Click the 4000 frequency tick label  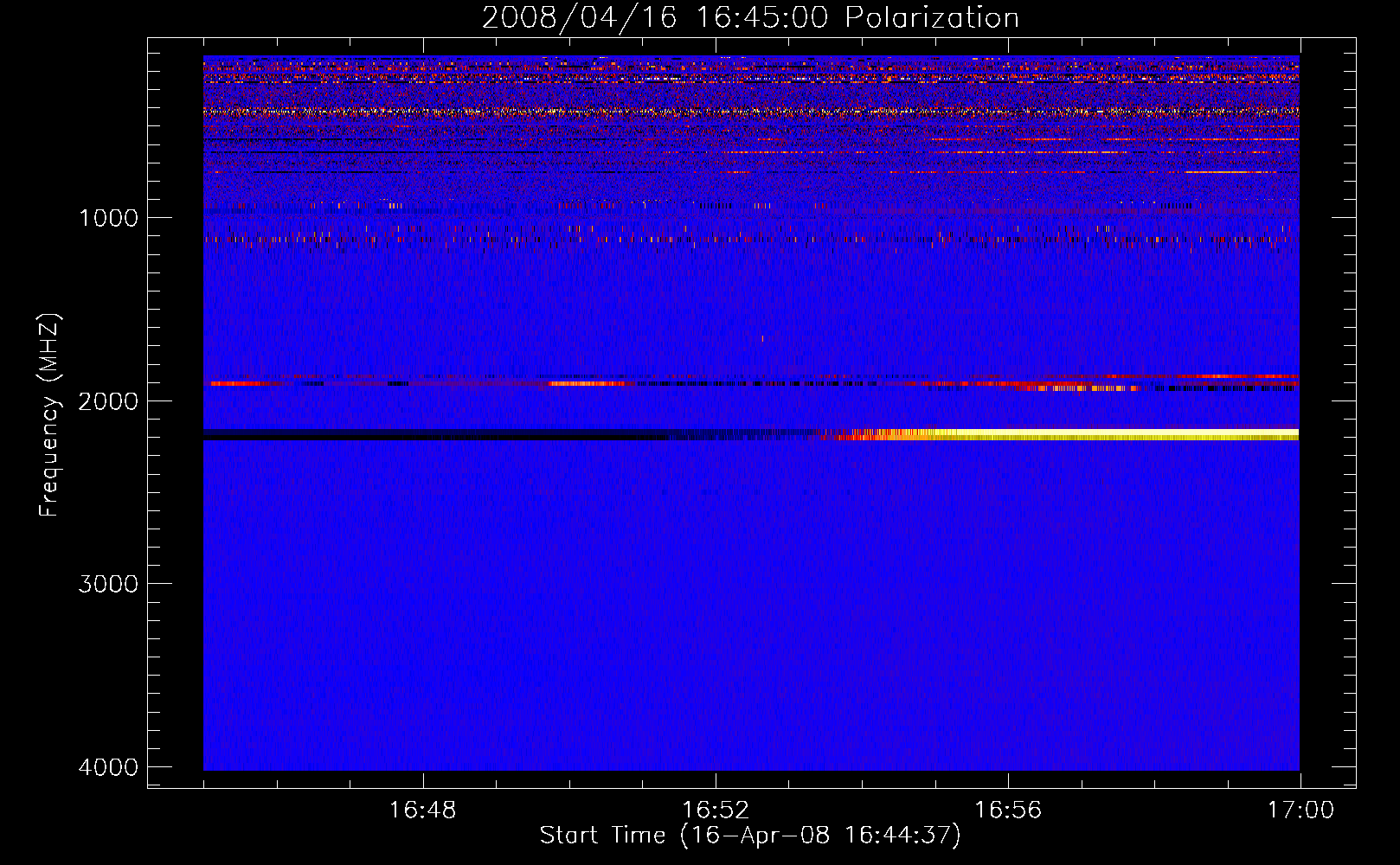[108, 767]
